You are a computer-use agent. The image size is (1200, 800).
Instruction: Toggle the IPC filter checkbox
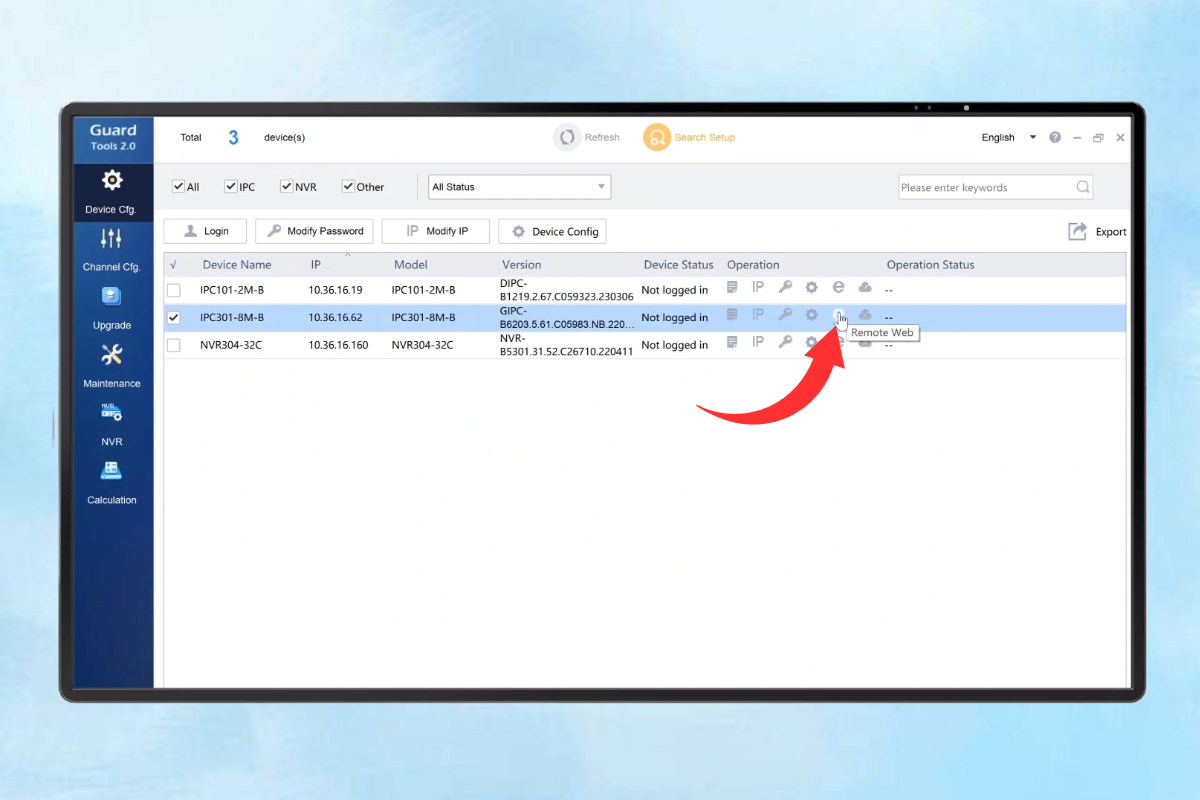pyautogui.click(x=230, y=186)
